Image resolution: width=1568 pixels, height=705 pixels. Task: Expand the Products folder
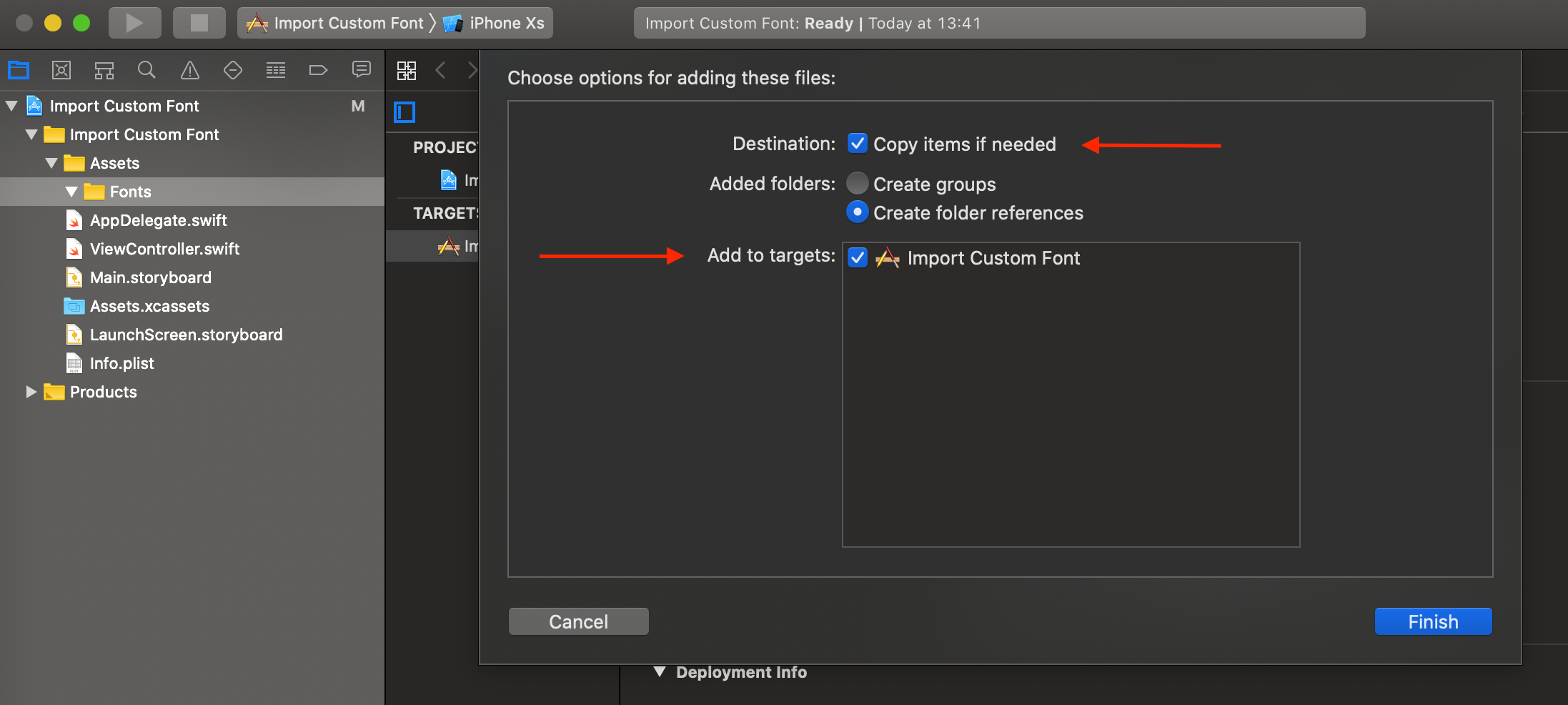[31, 392]
